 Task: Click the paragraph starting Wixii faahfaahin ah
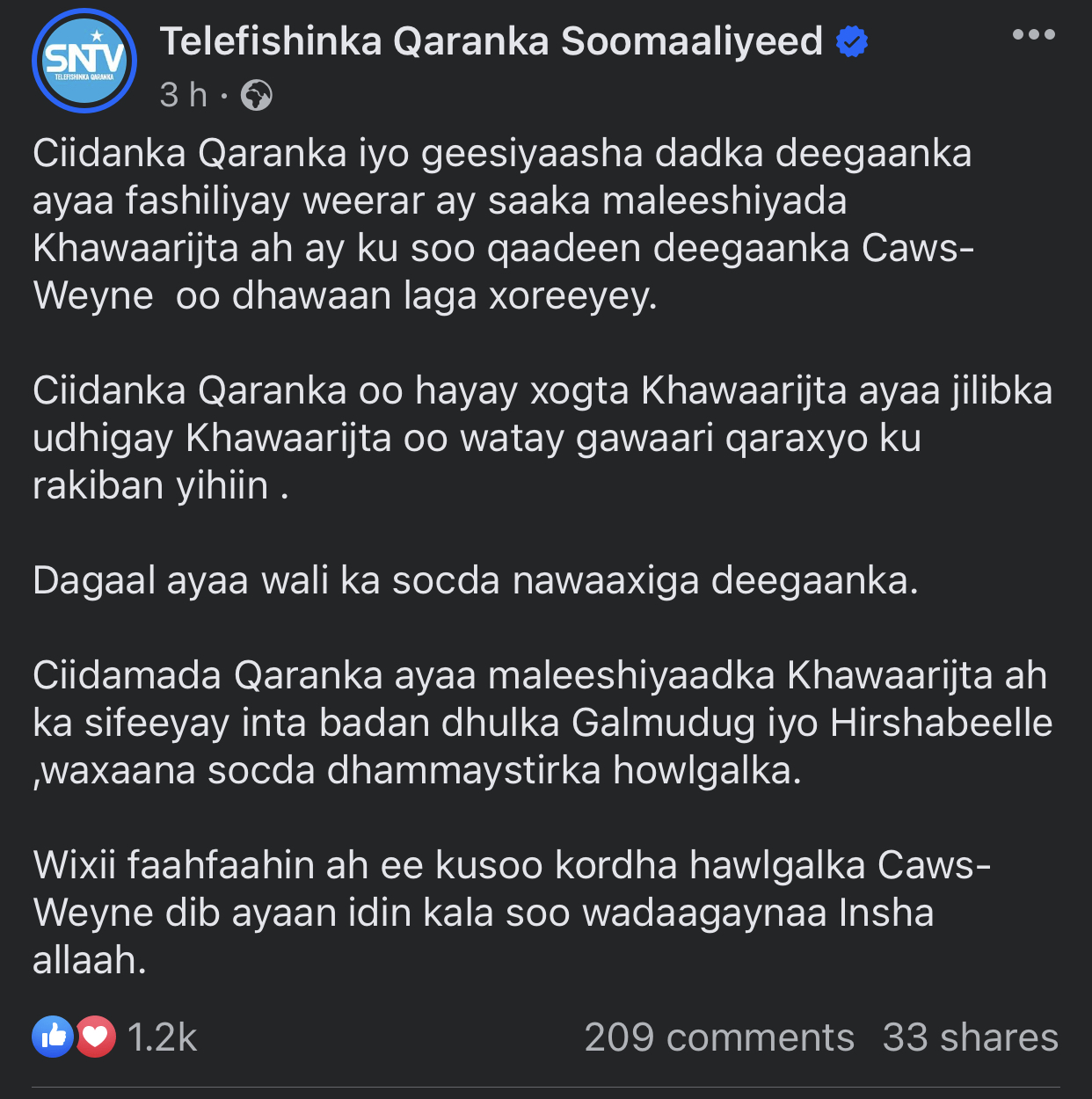pyautogui.click(x=512, y=913)
